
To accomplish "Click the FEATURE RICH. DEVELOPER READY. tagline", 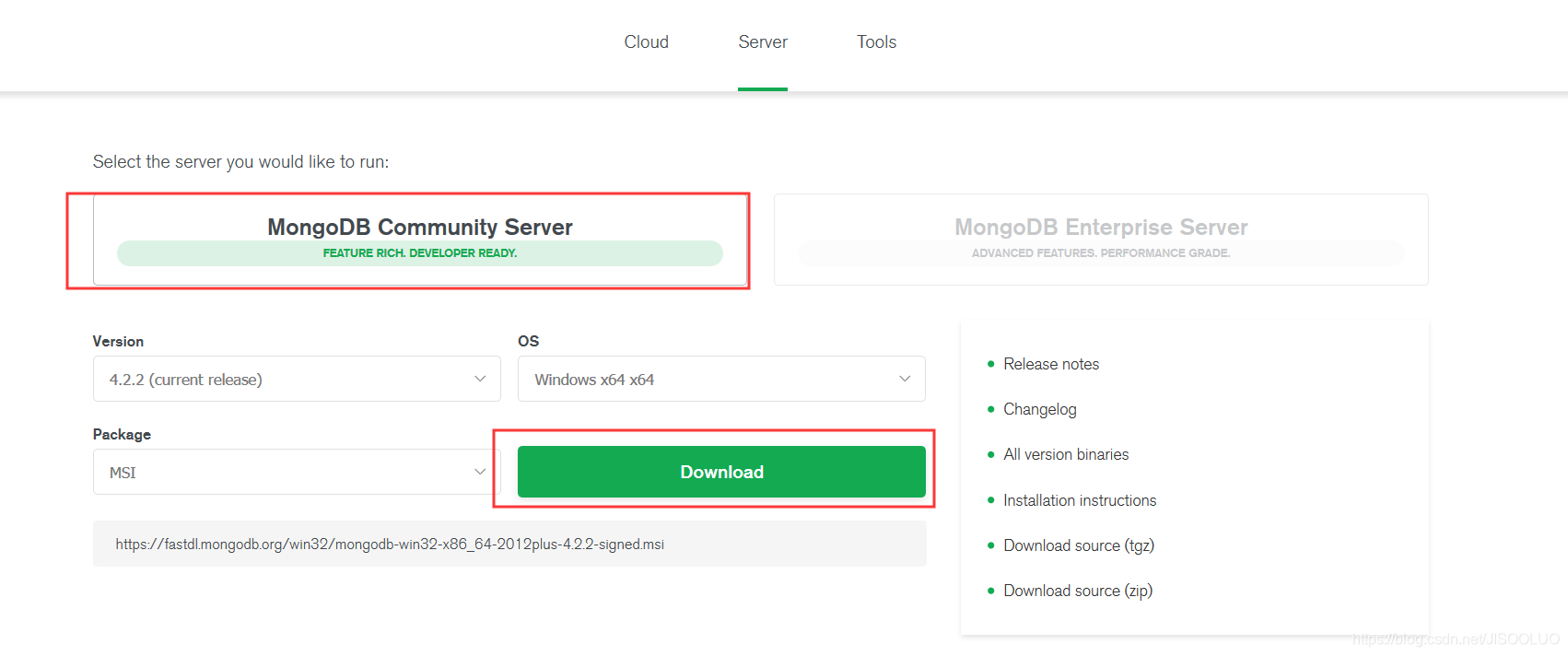I will 420,253.
